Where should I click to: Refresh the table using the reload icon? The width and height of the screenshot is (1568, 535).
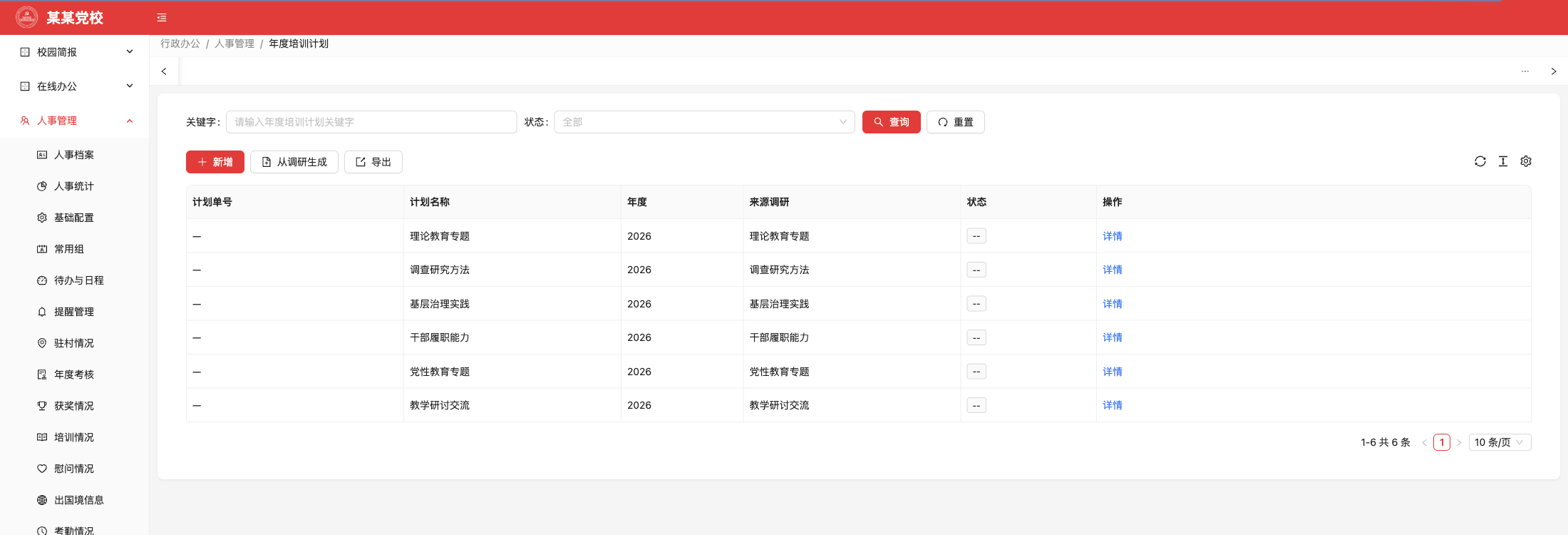[x=1480, y=161]
